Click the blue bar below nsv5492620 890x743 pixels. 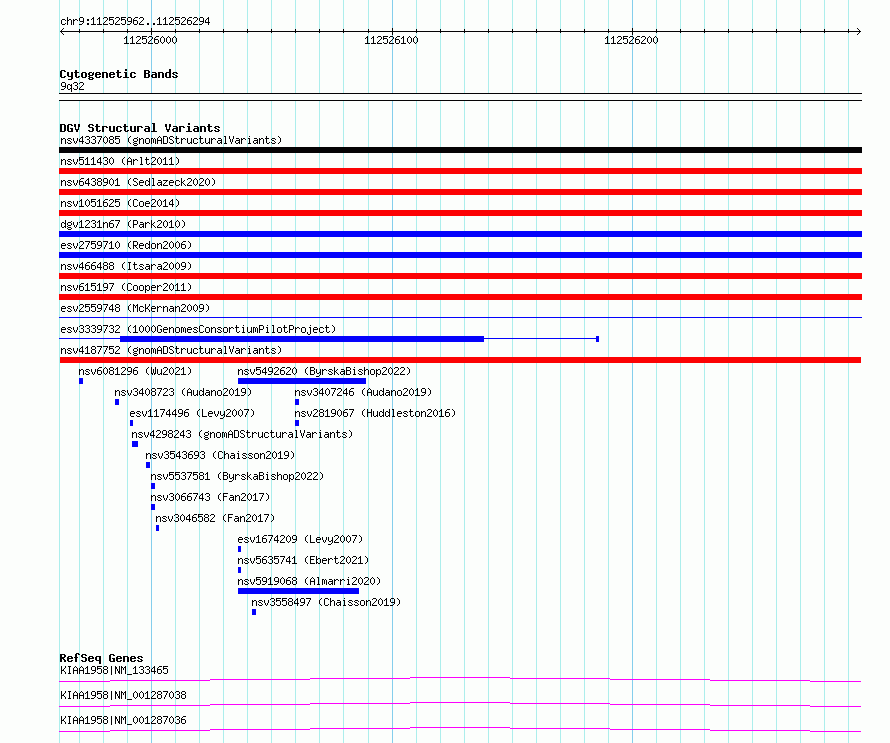click(302, 381)
